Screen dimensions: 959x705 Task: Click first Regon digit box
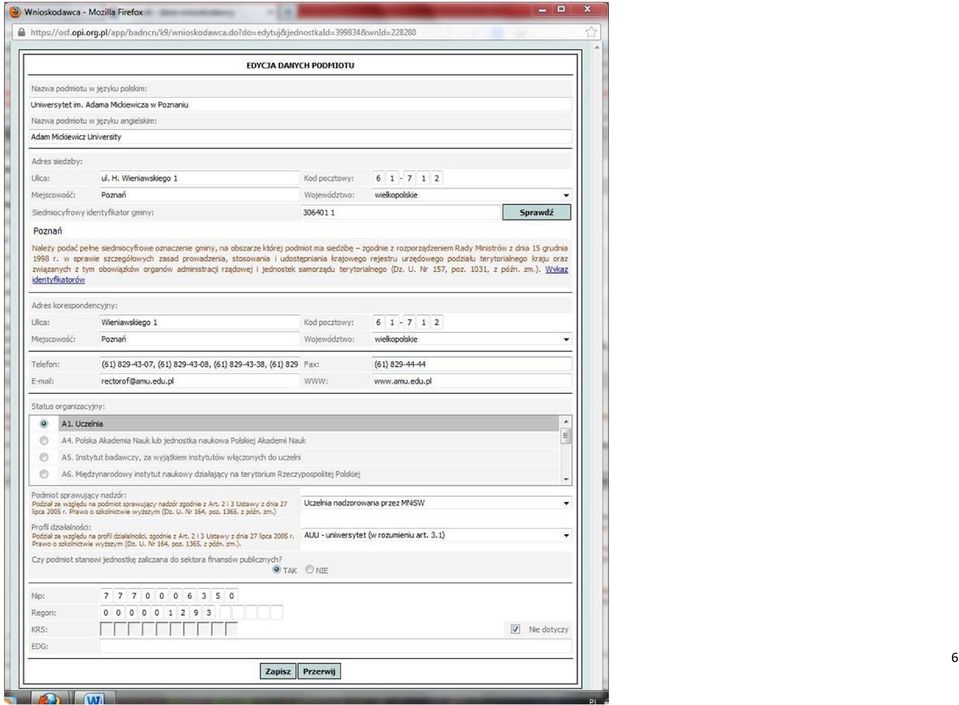(106, 612)
